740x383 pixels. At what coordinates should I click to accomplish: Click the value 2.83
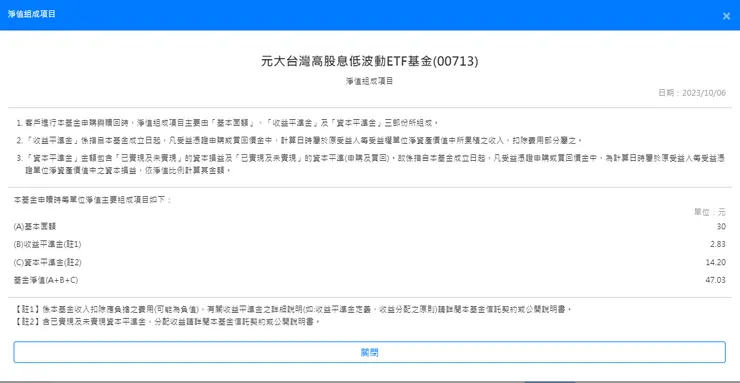718,244
